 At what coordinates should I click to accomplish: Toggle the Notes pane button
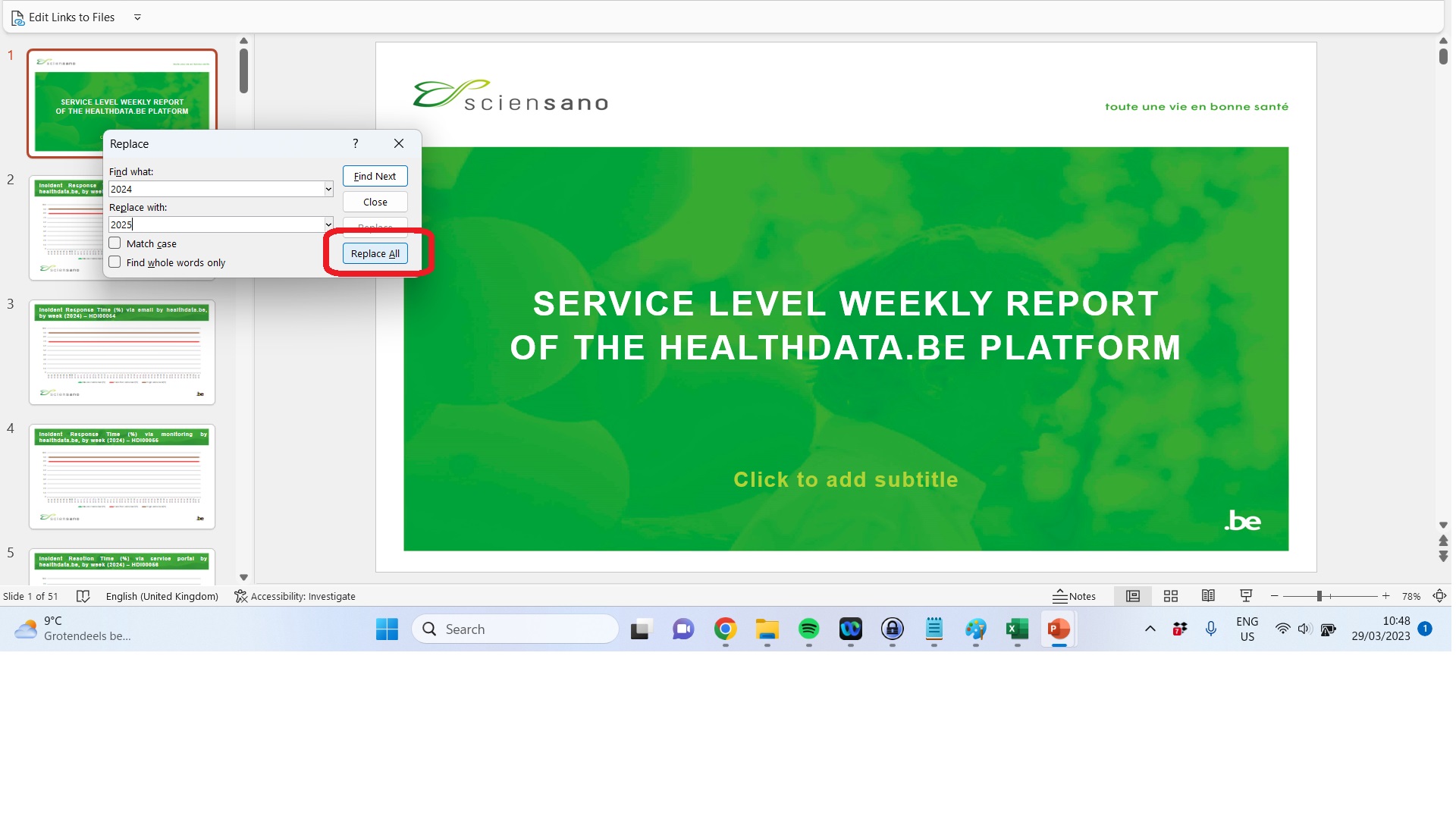click(x=1074, y=596)
